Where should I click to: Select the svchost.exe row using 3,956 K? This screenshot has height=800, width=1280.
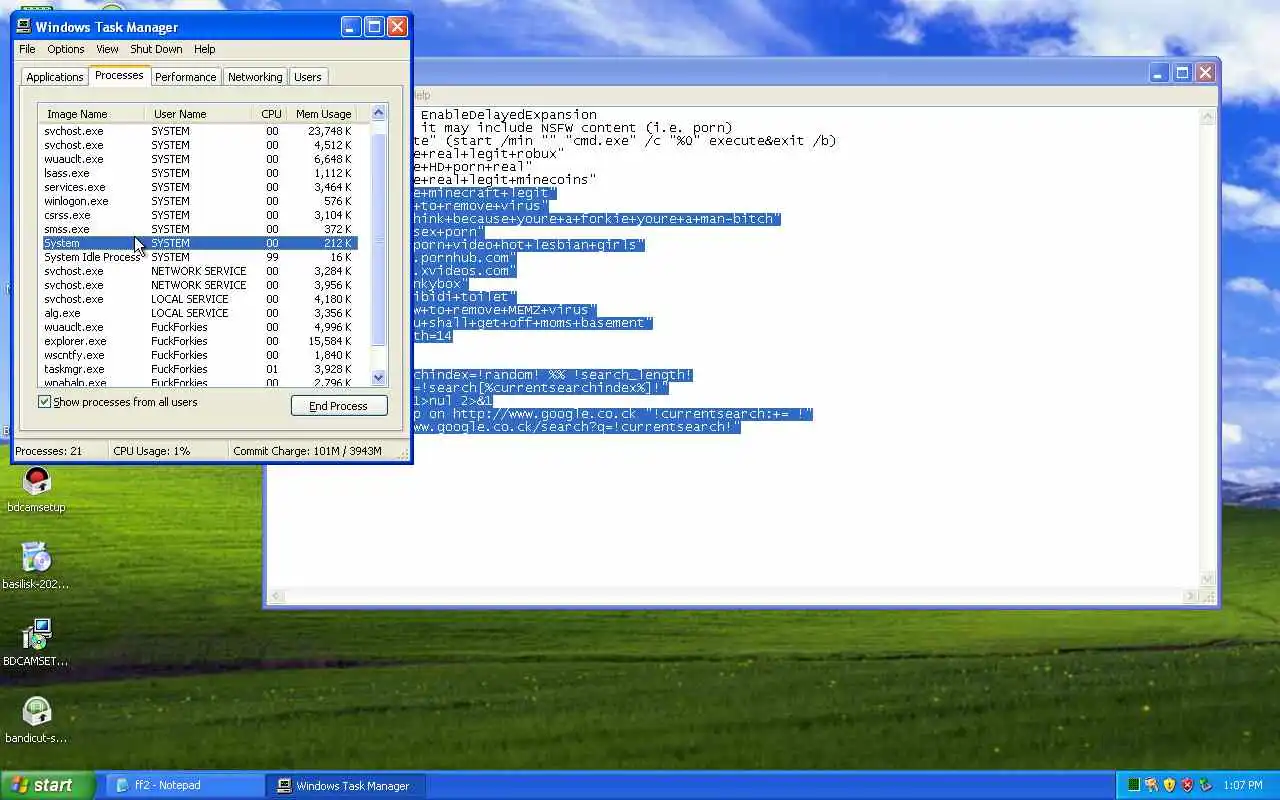pos(198,285)
